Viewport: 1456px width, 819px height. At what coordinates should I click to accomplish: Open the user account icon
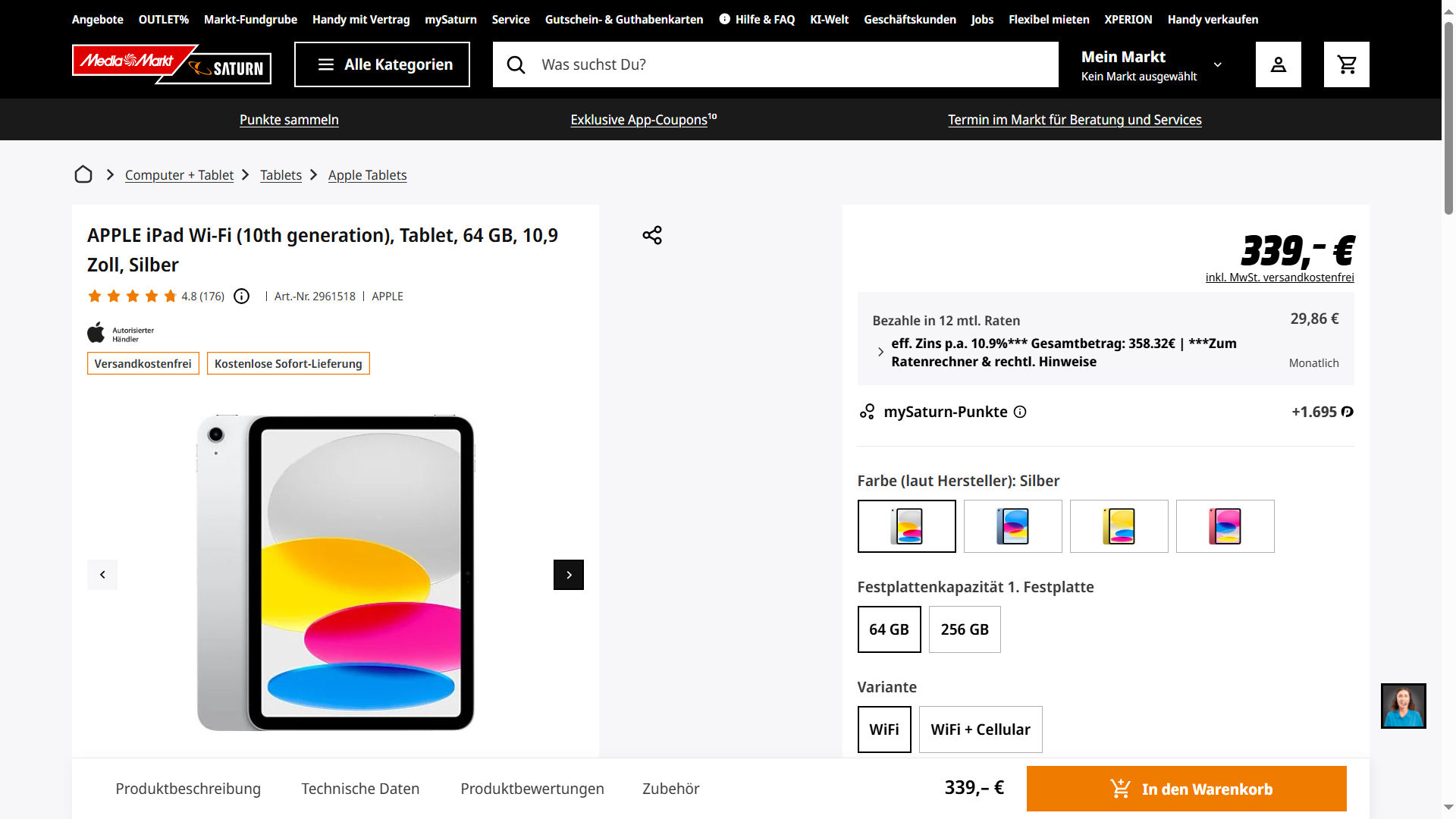pos(1278,64)
